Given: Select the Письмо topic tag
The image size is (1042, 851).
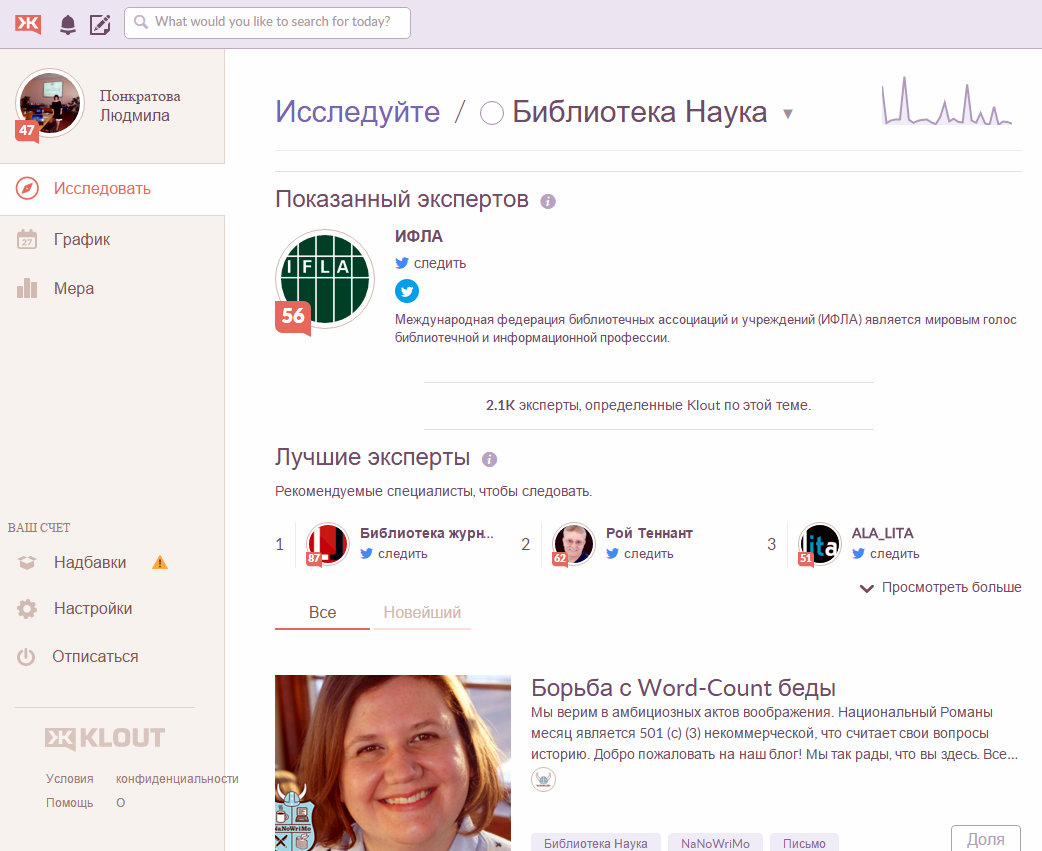Looking at the screenshot, I should click(804, 843).
